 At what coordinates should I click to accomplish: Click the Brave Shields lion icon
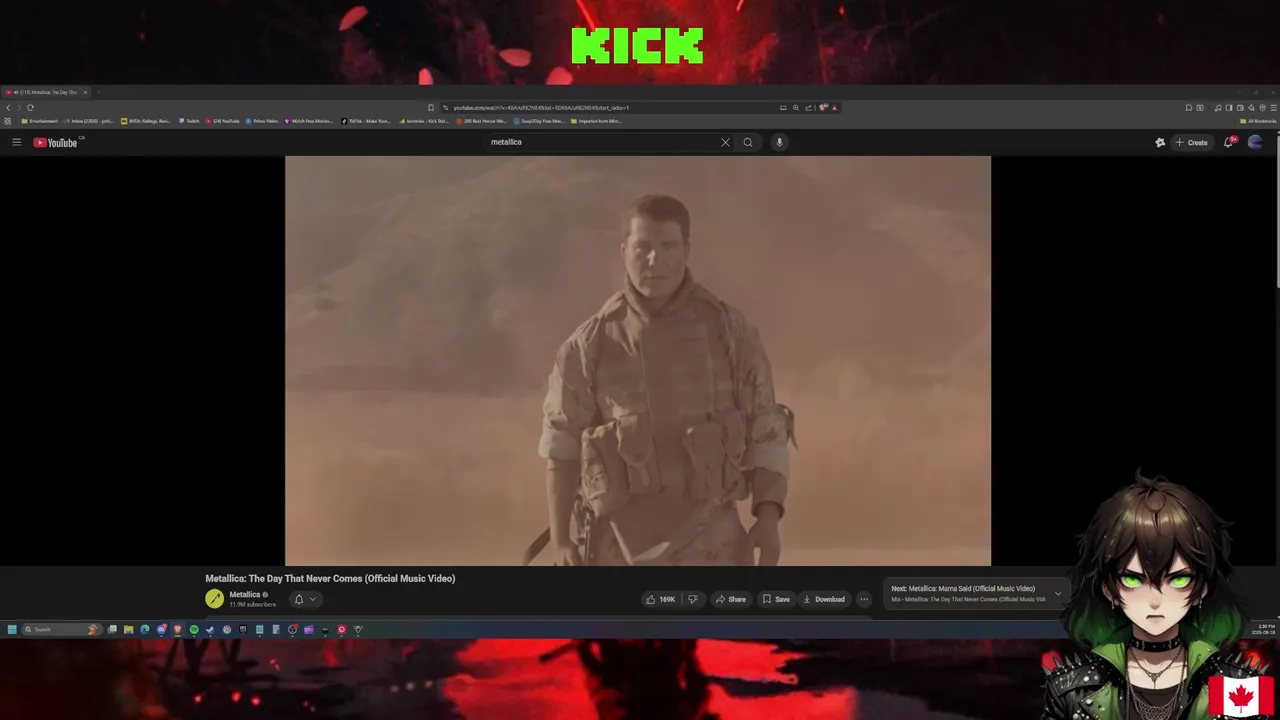[x=822, y=107]
